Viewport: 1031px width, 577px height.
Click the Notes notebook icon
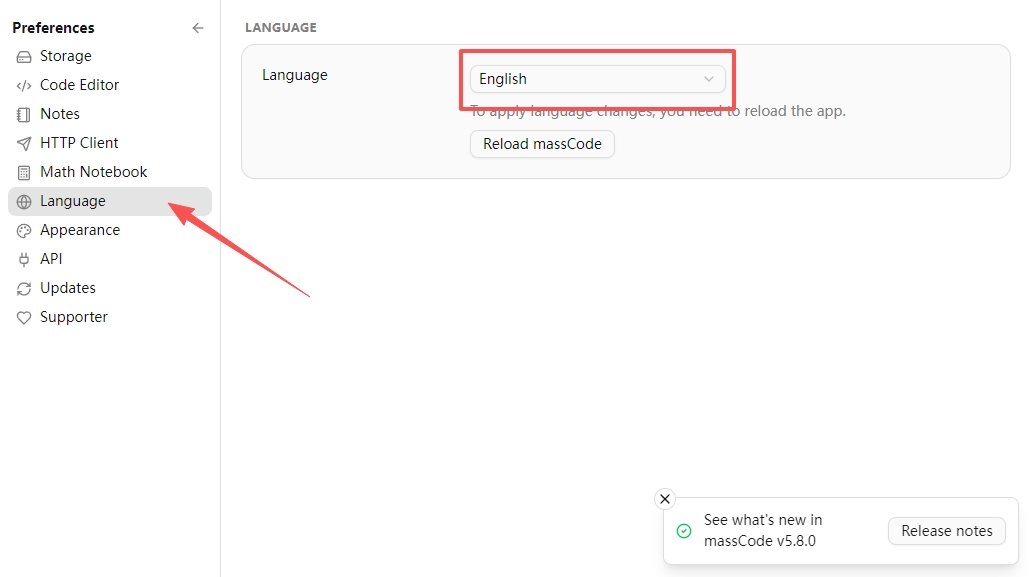[x=24, y=114]
